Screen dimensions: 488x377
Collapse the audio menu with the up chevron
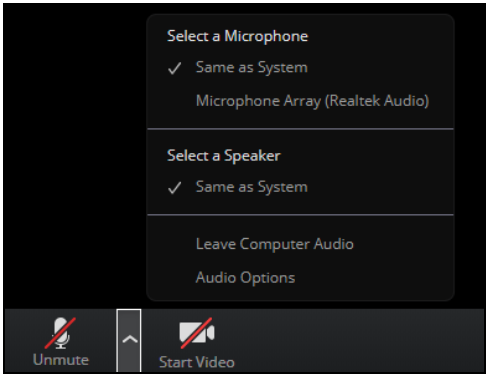click(129, 340)
